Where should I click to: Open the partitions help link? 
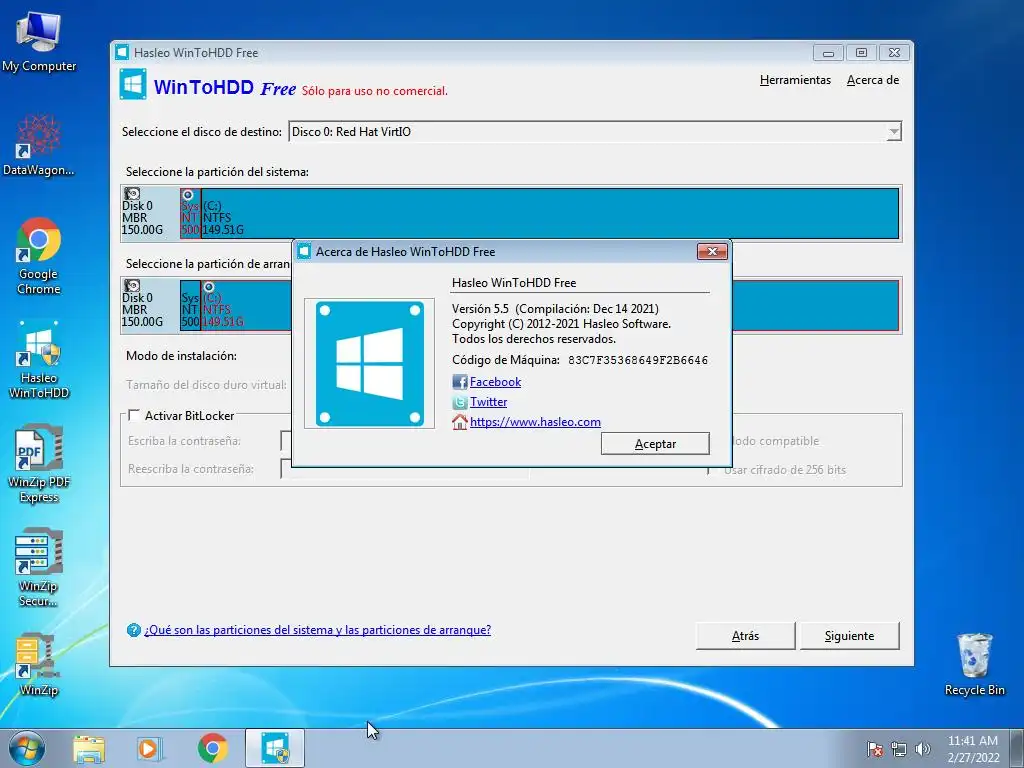point(317,630)
